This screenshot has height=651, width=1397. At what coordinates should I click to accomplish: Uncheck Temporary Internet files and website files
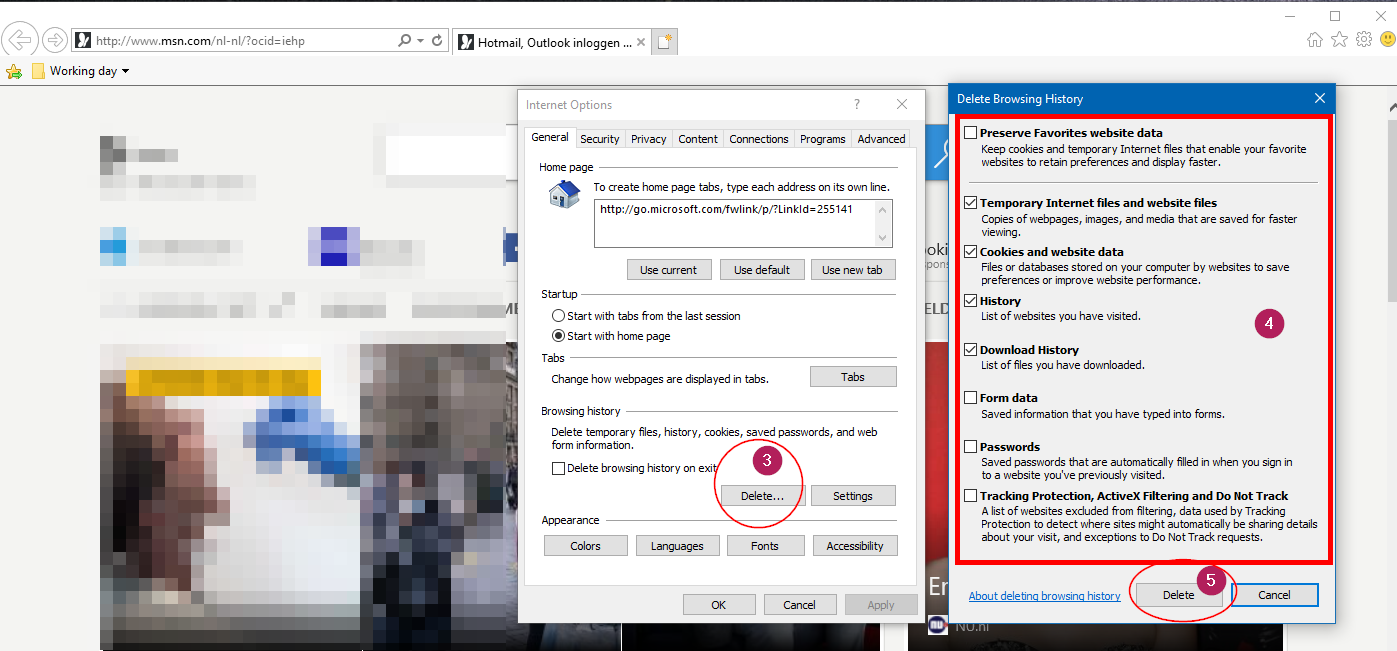[x=971, y=203]
